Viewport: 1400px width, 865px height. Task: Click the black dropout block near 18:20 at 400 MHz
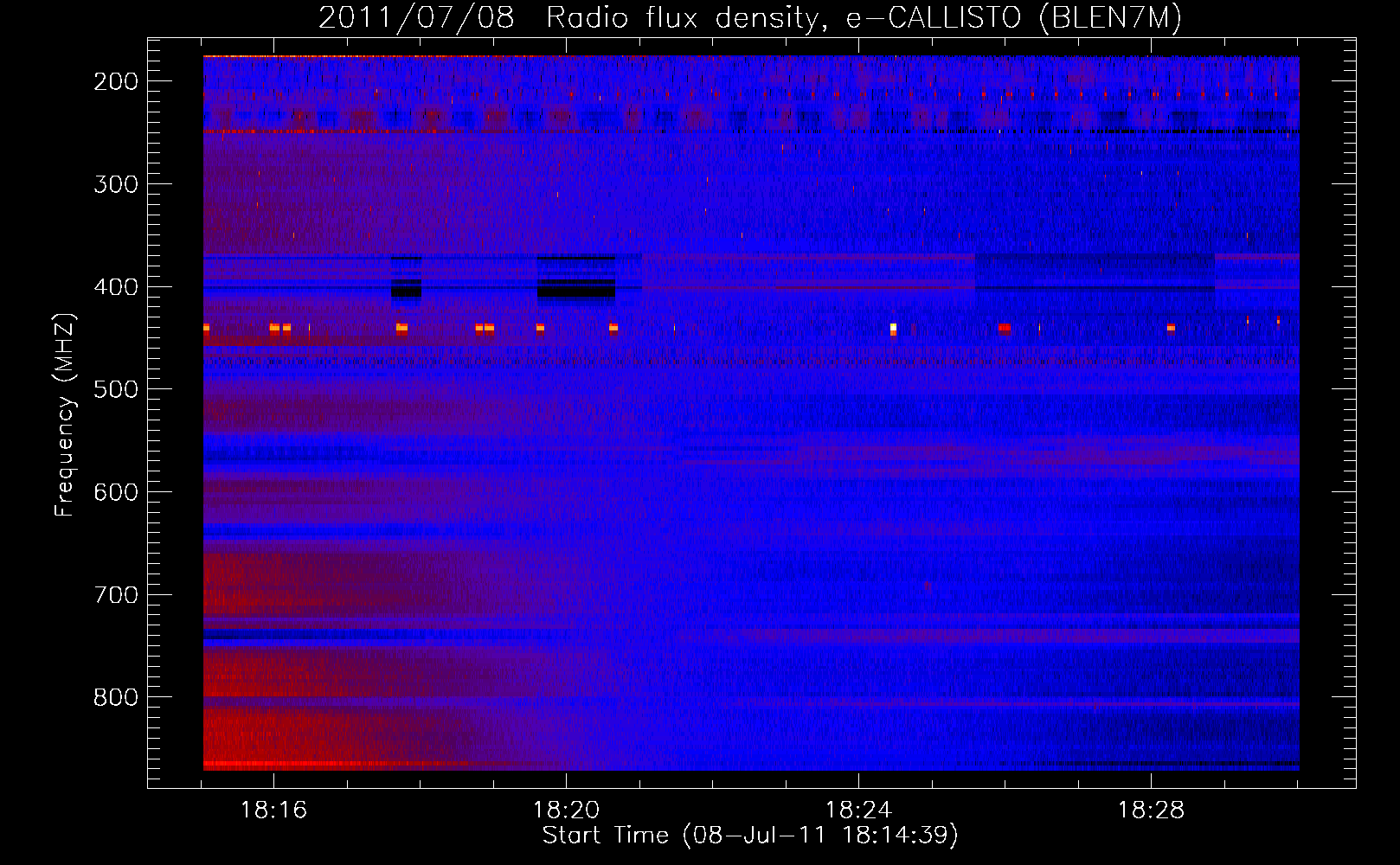(x=576, y=289)
